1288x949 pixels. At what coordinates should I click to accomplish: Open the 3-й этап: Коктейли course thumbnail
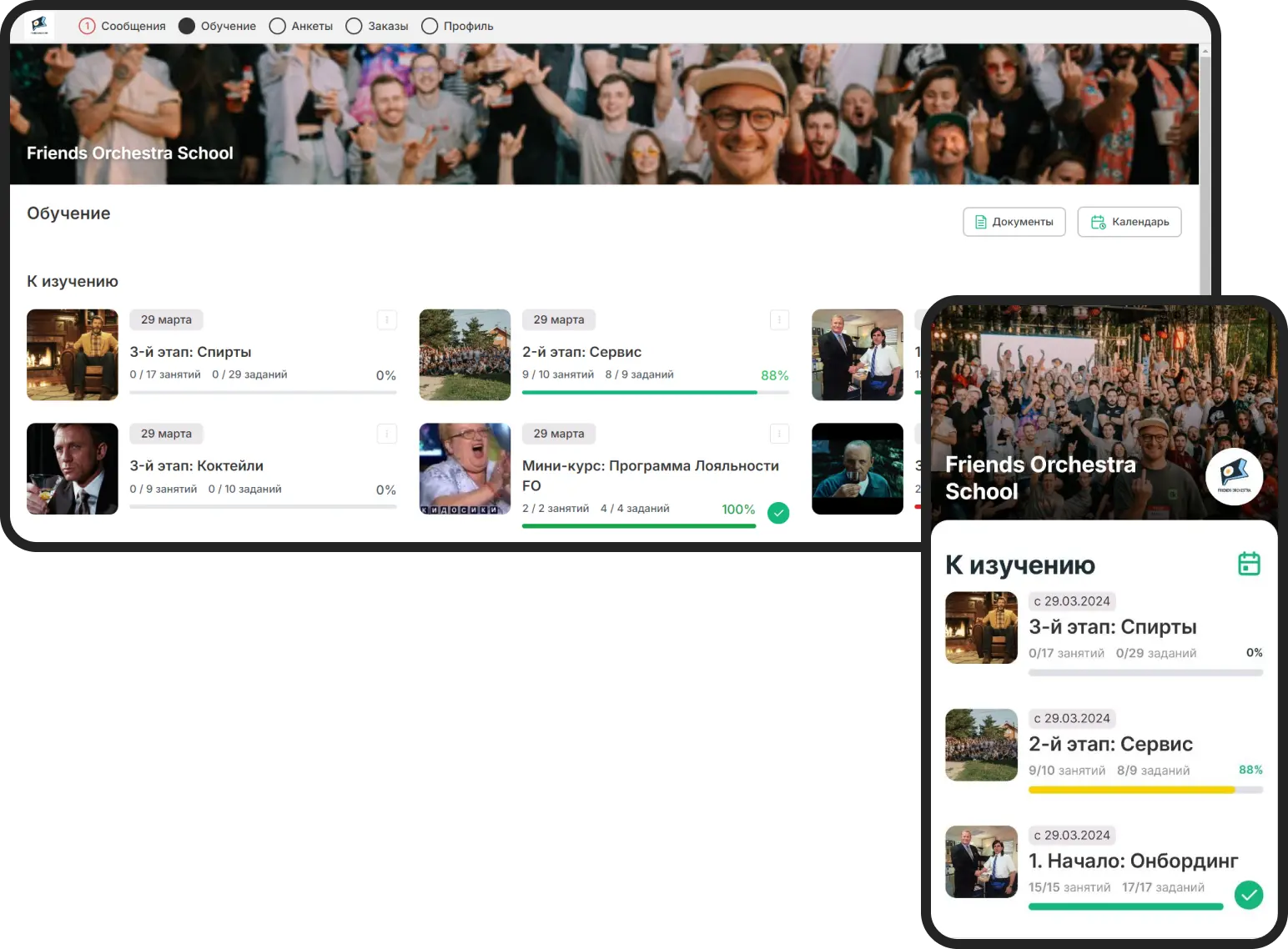tap(73, 469)
